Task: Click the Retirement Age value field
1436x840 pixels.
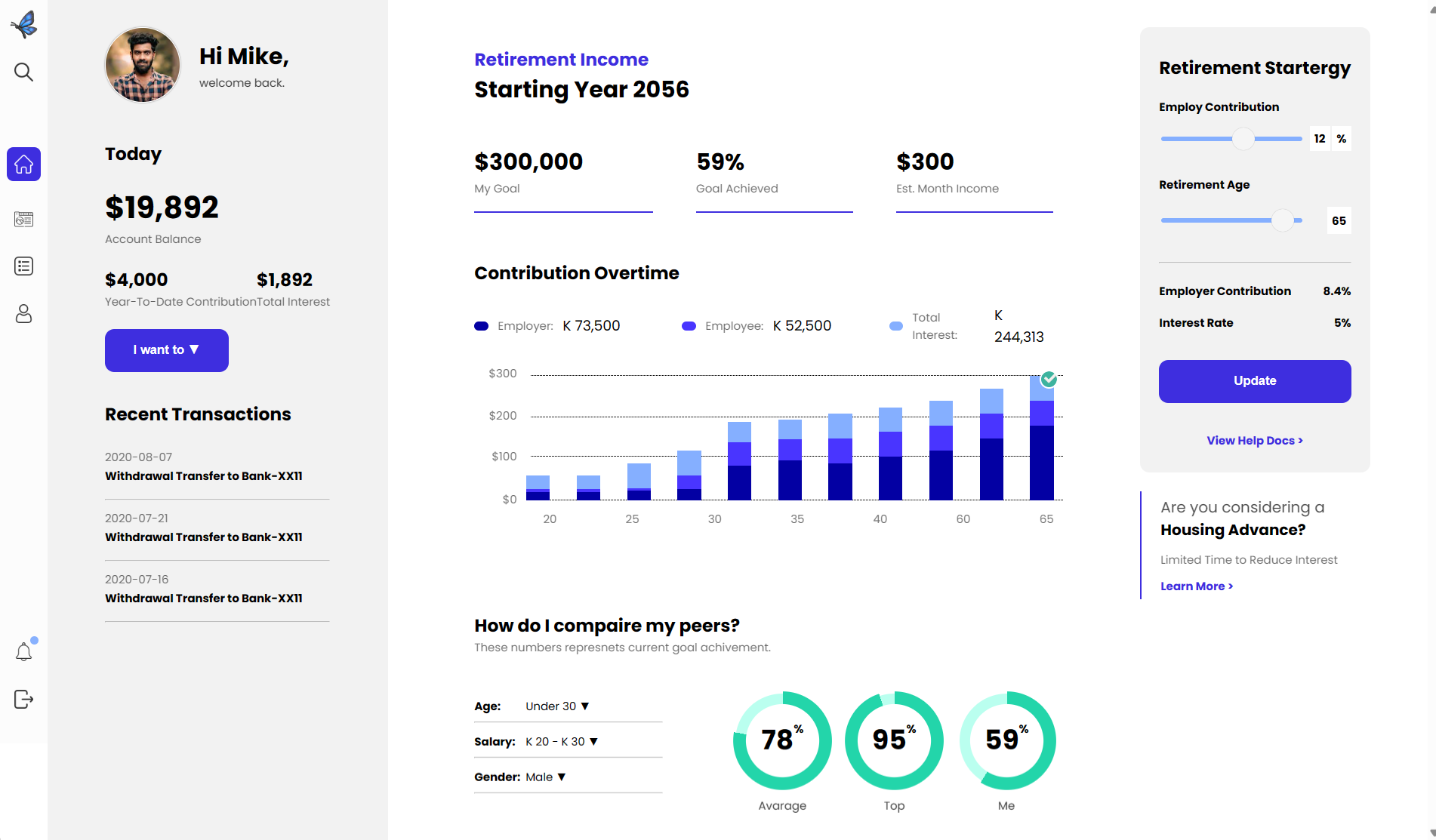Action: 1339,221
